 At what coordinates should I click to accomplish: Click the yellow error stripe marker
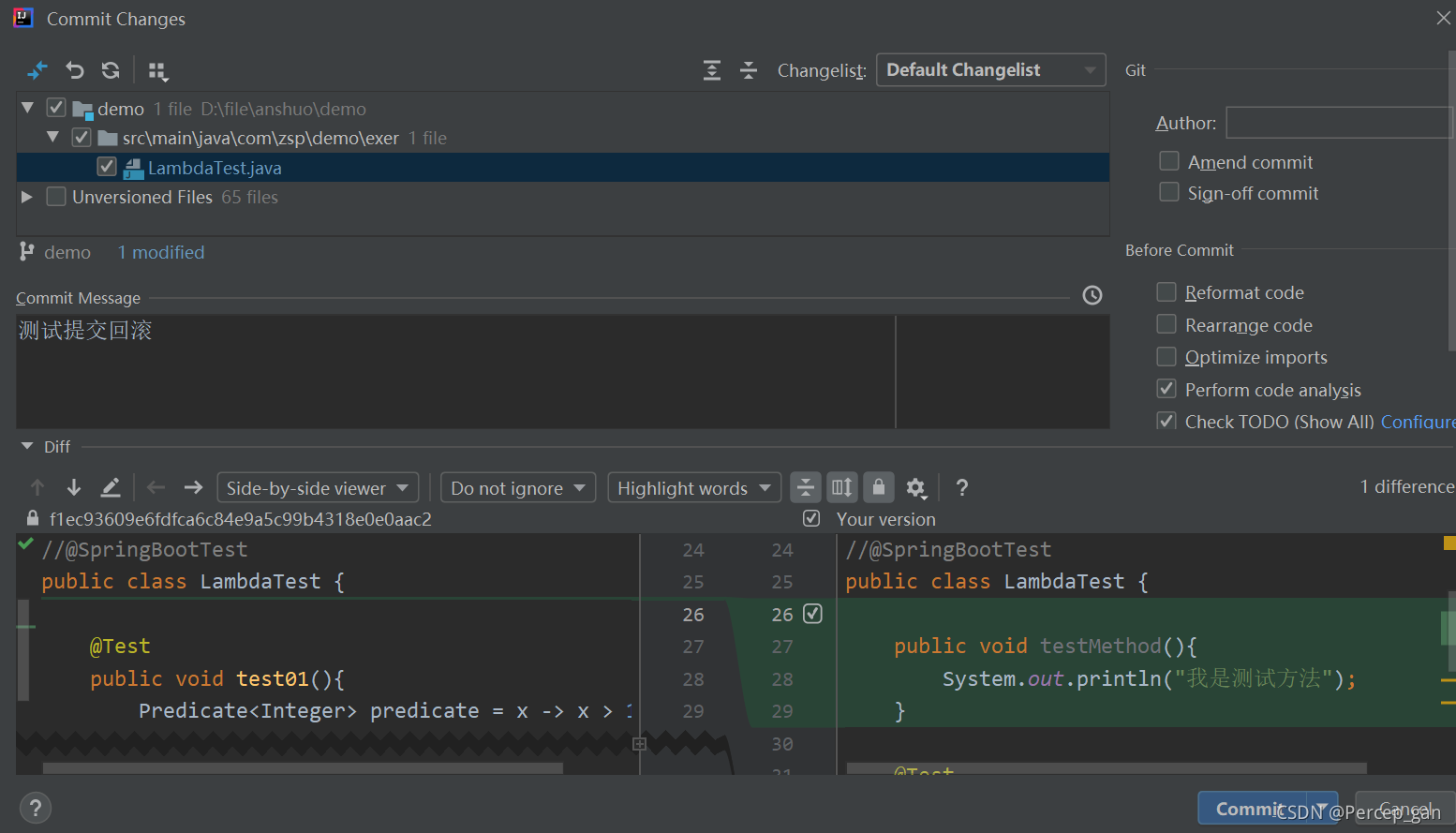coord(1449,543)
